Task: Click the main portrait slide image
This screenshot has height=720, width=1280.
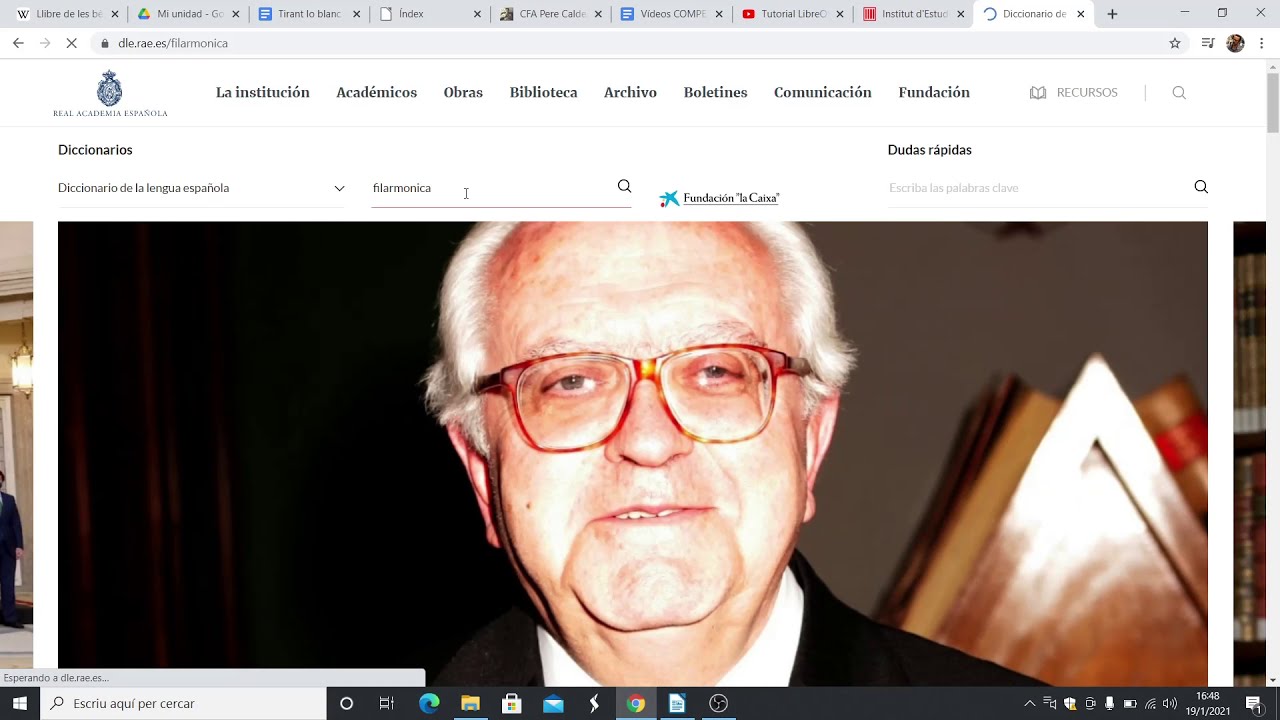Action: coord(633,454)
